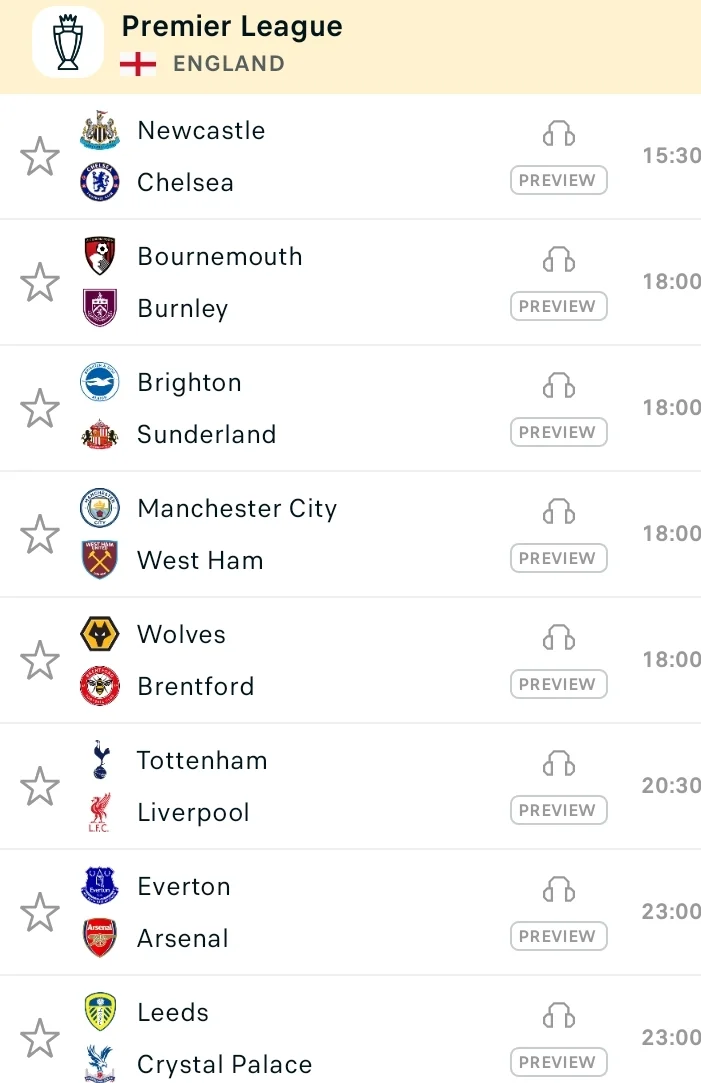This screenshot has height=1083, width=701.
Task: Open preview for Manchester City vs West Ham
Action: pyautogui.click(x=559, y=559)
